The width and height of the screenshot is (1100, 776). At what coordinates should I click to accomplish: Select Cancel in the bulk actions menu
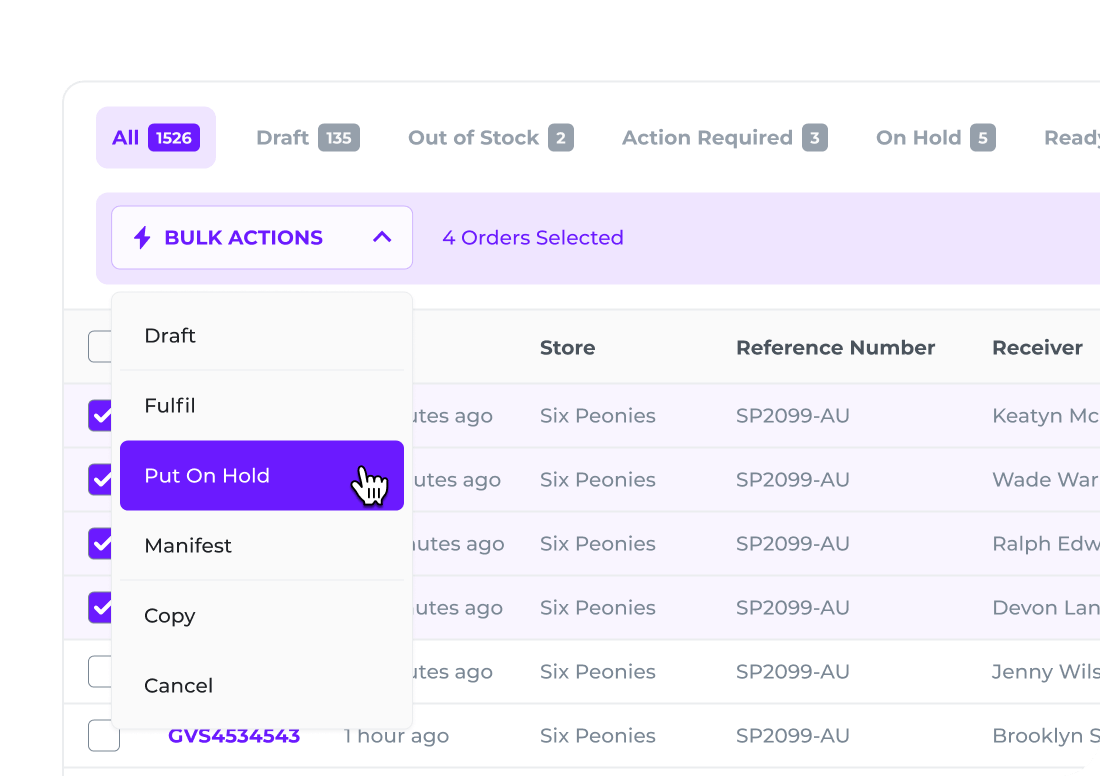click(x=178, y=685)
